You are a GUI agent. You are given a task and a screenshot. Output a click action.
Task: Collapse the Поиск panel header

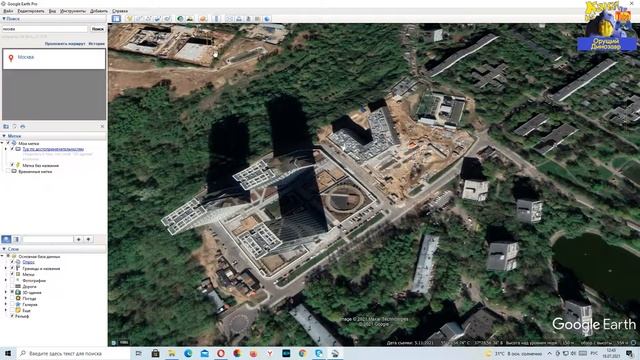coord(54,19)
